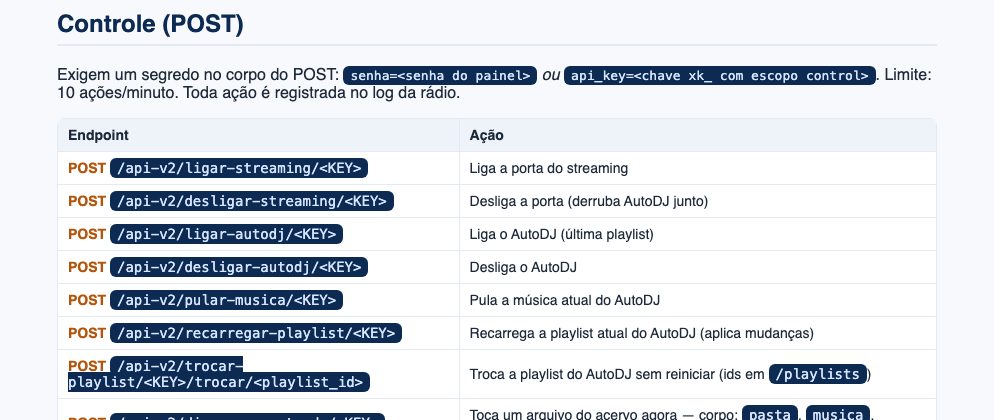Click the POST label beside desligar-streaming
The image size is (994, 420).
click(x=87, y=201)
